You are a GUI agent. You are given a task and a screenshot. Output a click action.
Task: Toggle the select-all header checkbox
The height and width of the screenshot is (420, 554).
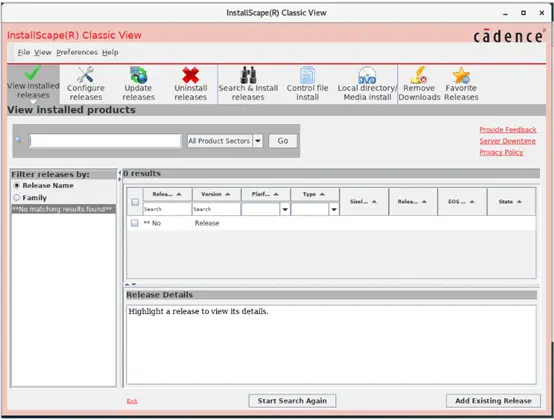click(135, 202)
